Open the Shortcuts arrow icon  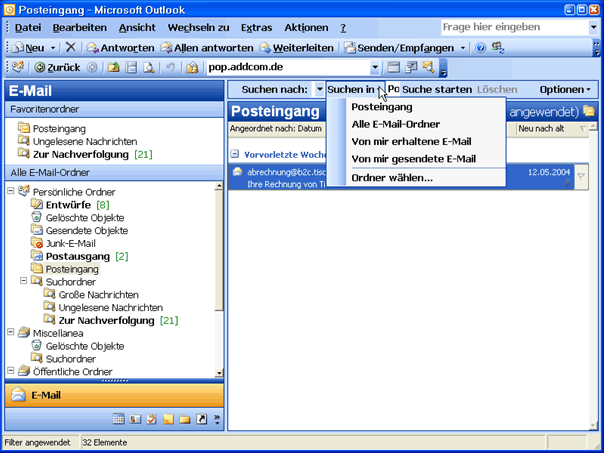click(x=201, y=419)
